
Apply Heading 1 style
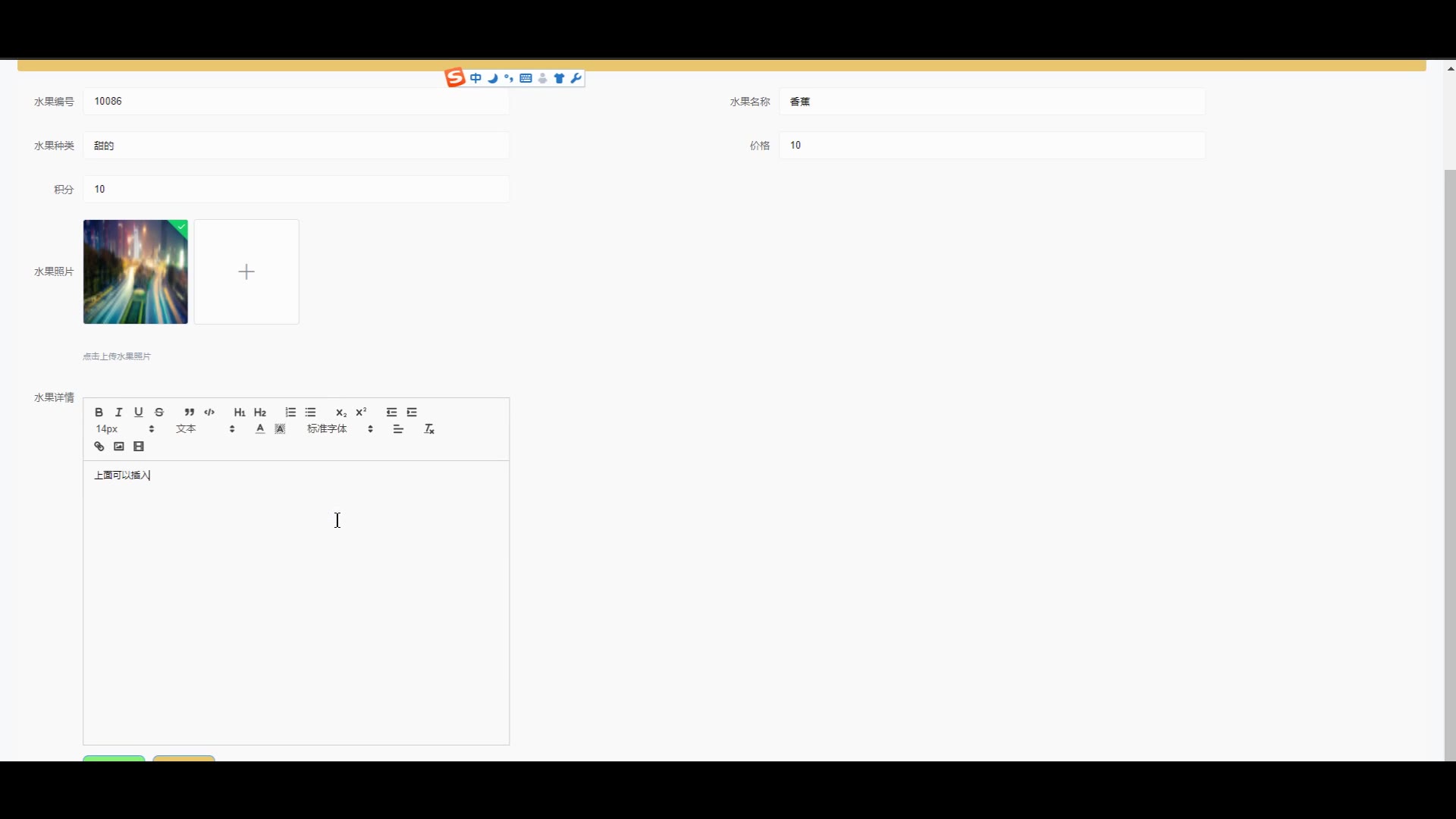240,413
